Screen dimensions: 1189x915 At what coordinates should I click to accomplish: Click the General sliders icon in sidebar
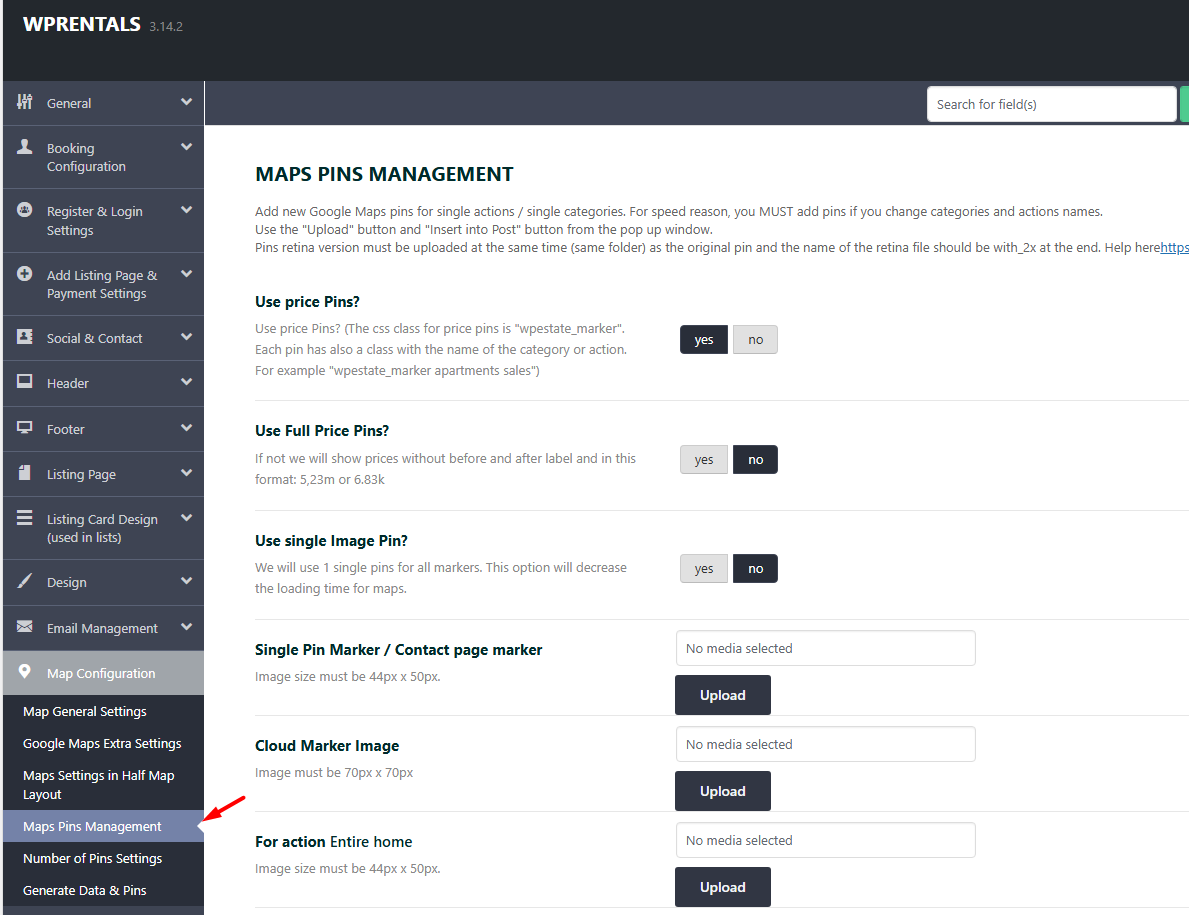(x=25, y=103)
